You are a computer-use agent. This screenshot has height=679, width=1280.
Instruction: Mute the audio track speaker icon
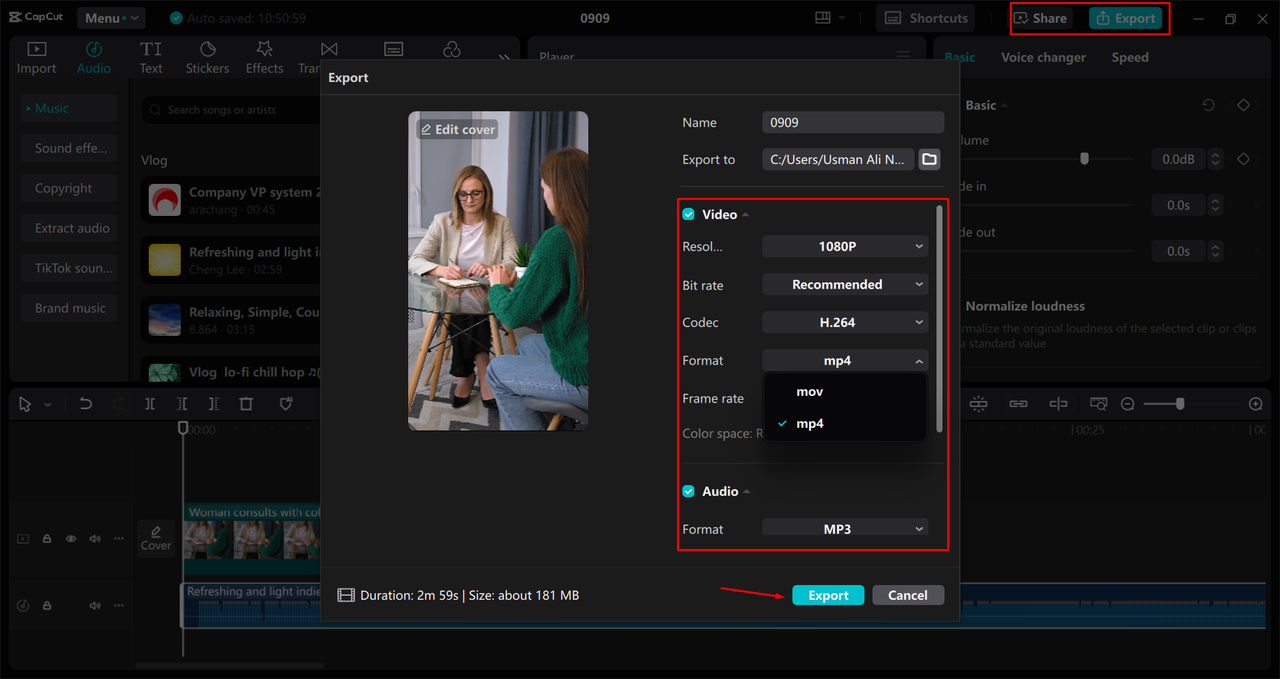click(95, 606)
